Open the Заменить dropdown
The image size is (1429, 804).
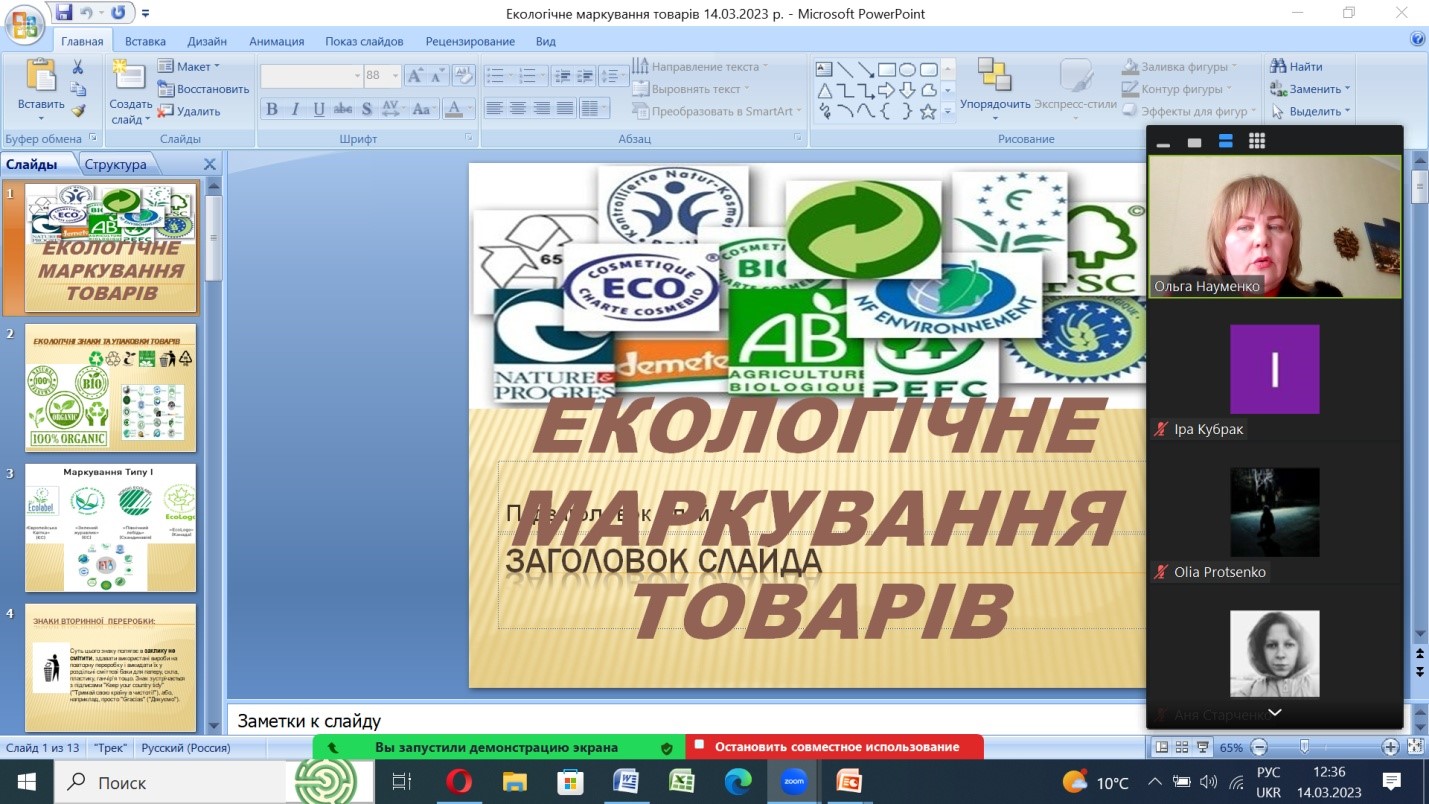pos(1310,89)
